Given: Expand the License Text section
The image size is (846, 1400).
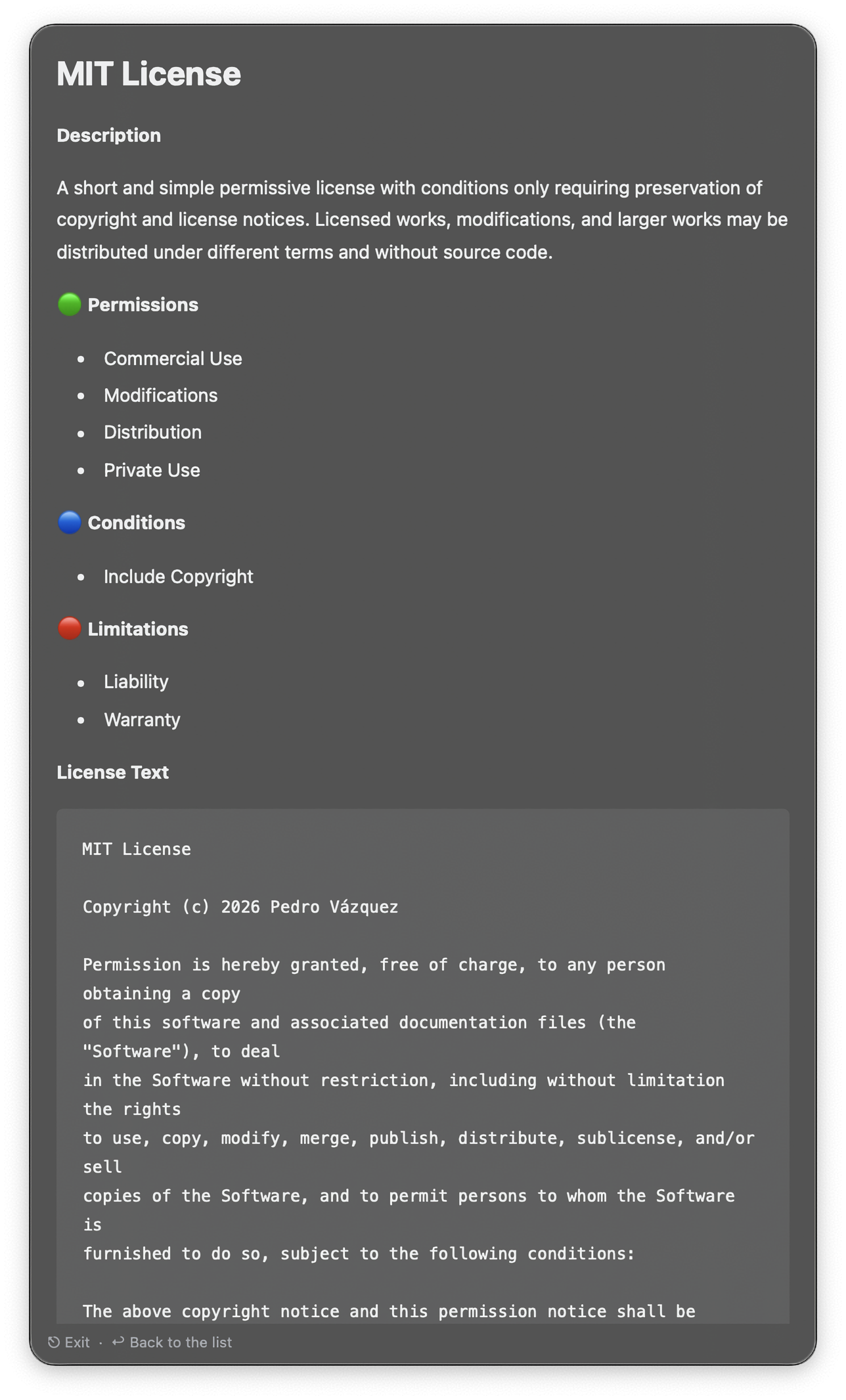Looking at the screenshot, I should 113,772.
